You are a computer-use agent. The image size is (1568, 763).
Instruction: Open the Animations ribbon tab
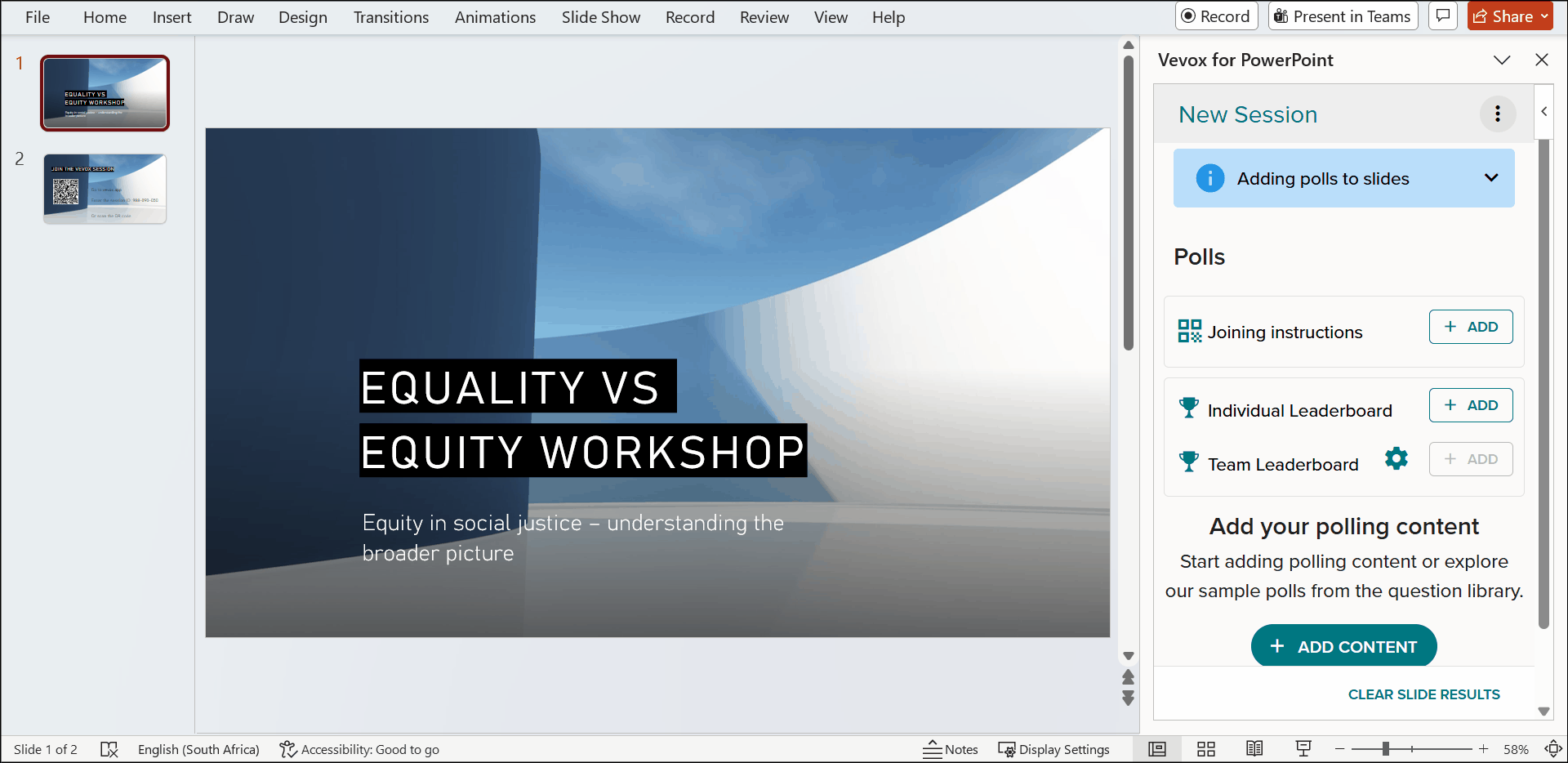click(x=494, y=16)
